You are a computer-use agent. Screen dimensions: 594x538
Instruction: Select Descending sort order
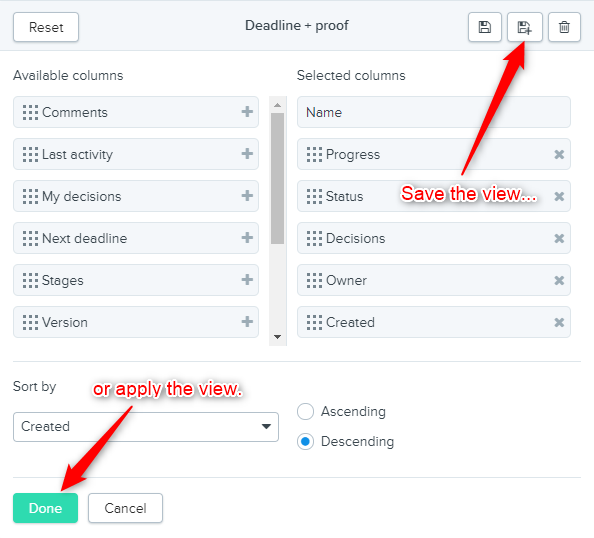point(305,441)
